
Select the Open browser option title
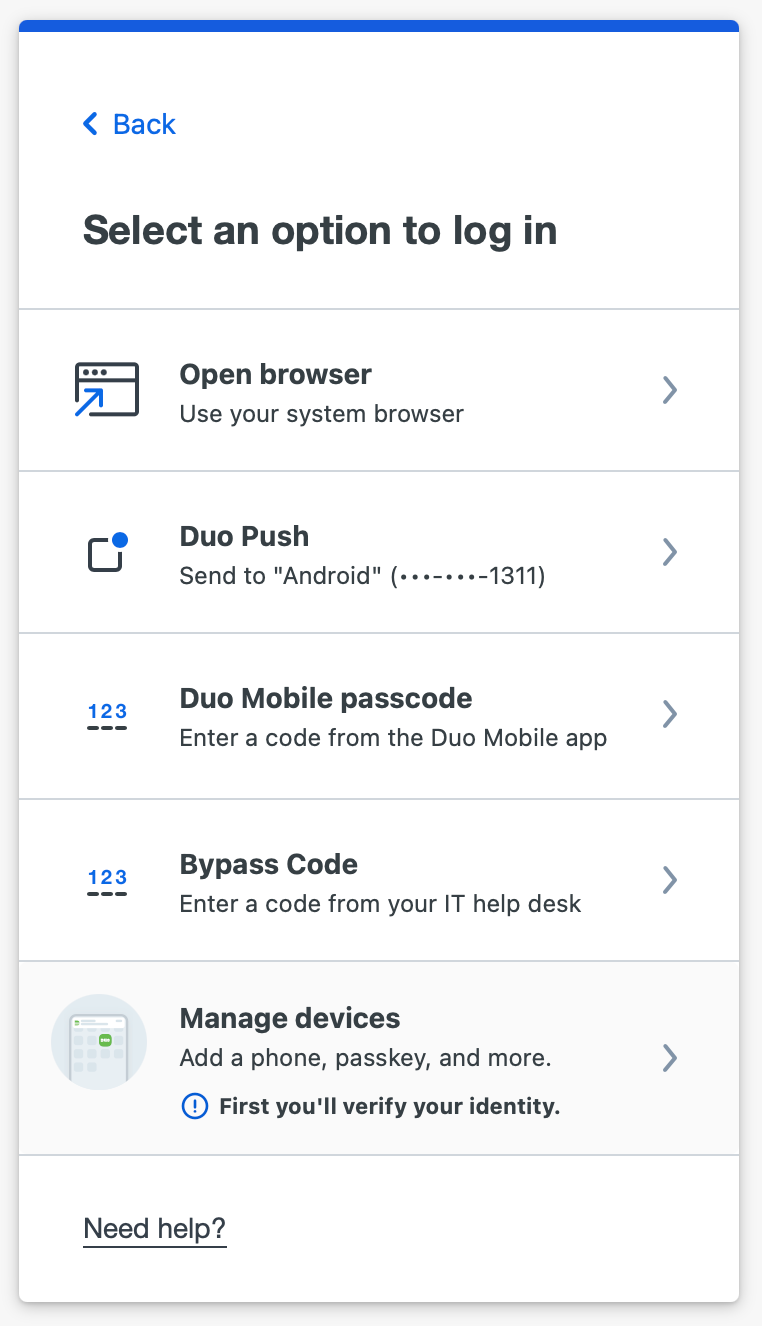(275, 374)
